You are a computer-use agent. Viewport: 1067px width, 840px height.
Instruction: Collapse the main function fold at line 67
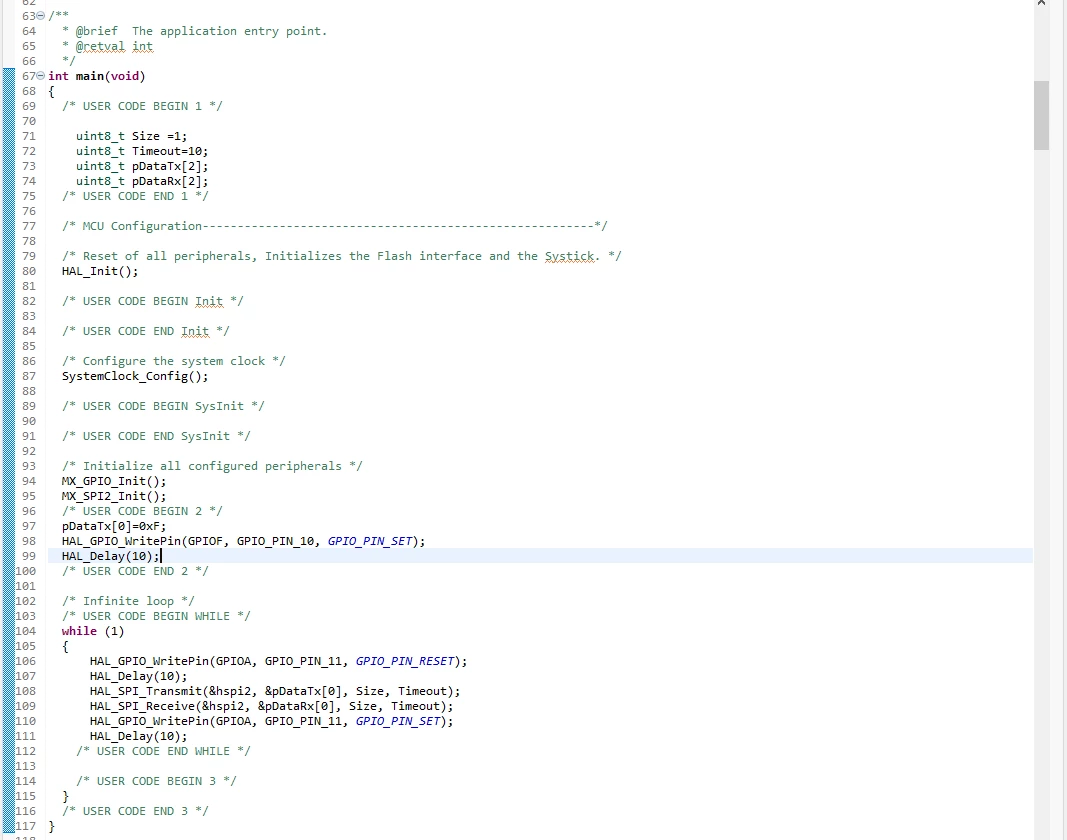(41, 76)
